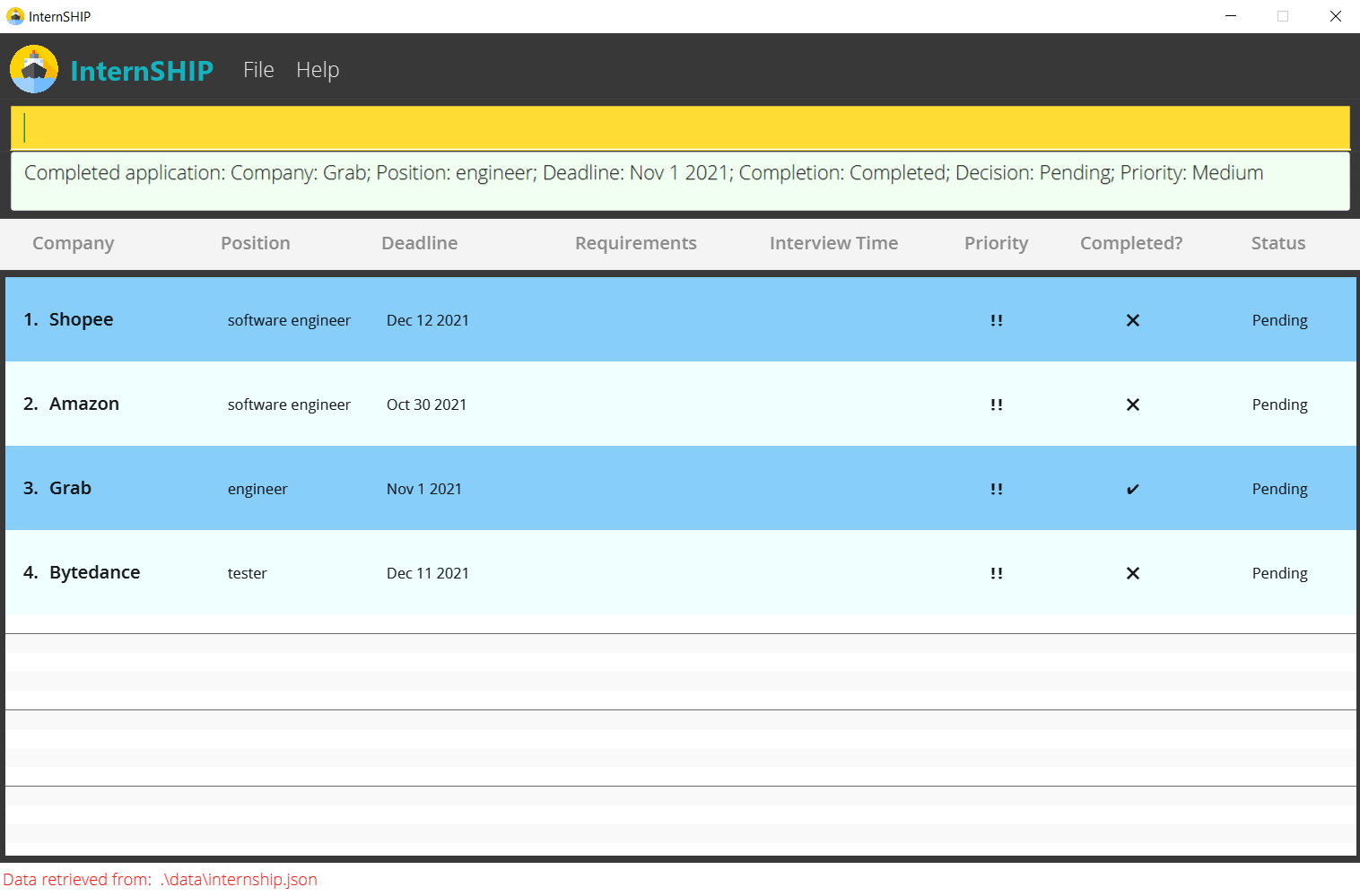1360x896 pixels.
Task: Click the Dec 12 2021 deadline
Action: pyautogui.click(x=428, y=320)
